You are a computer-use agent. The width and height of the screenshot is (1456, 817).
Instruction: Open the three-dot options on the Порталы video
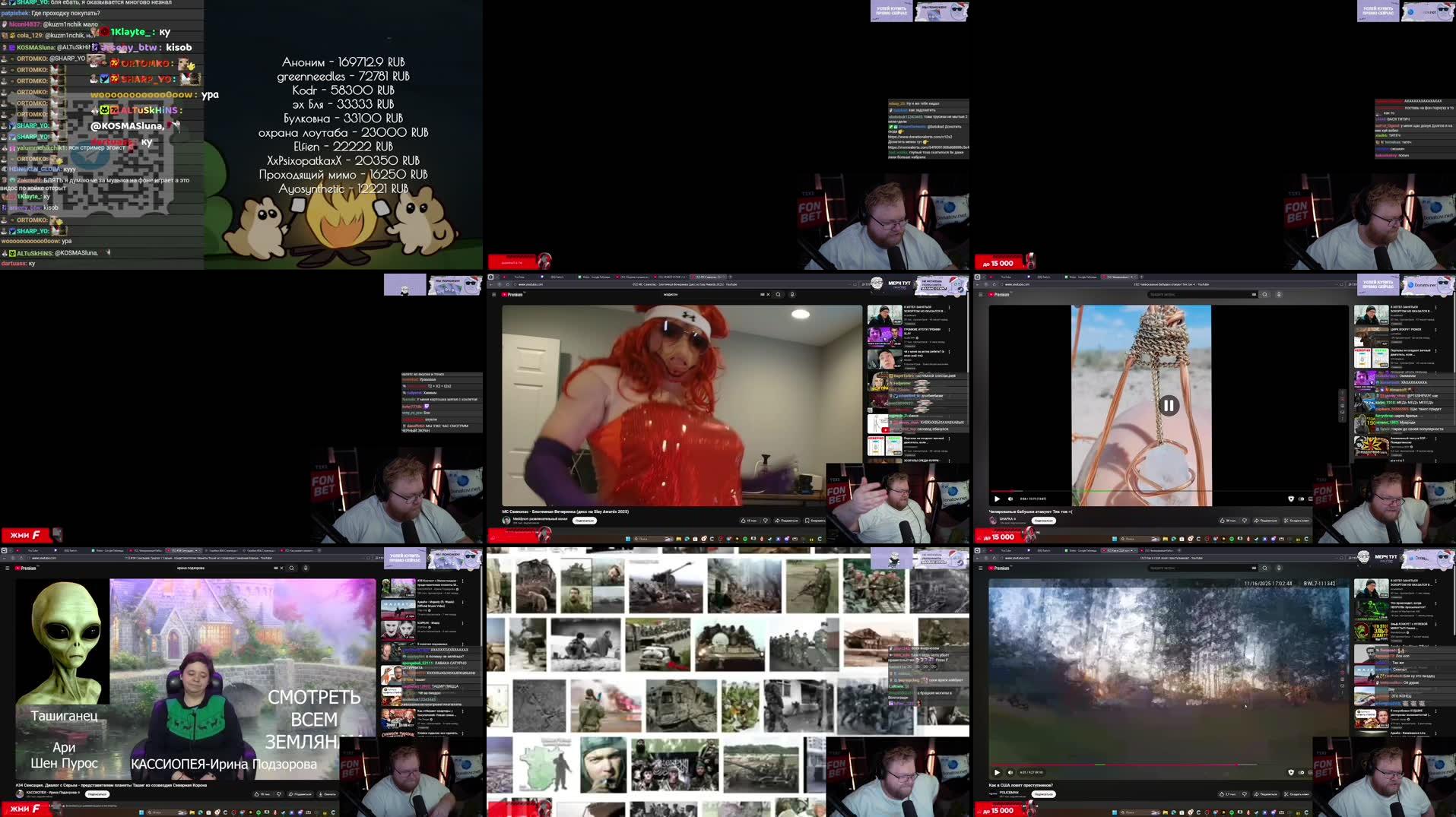1436,351
